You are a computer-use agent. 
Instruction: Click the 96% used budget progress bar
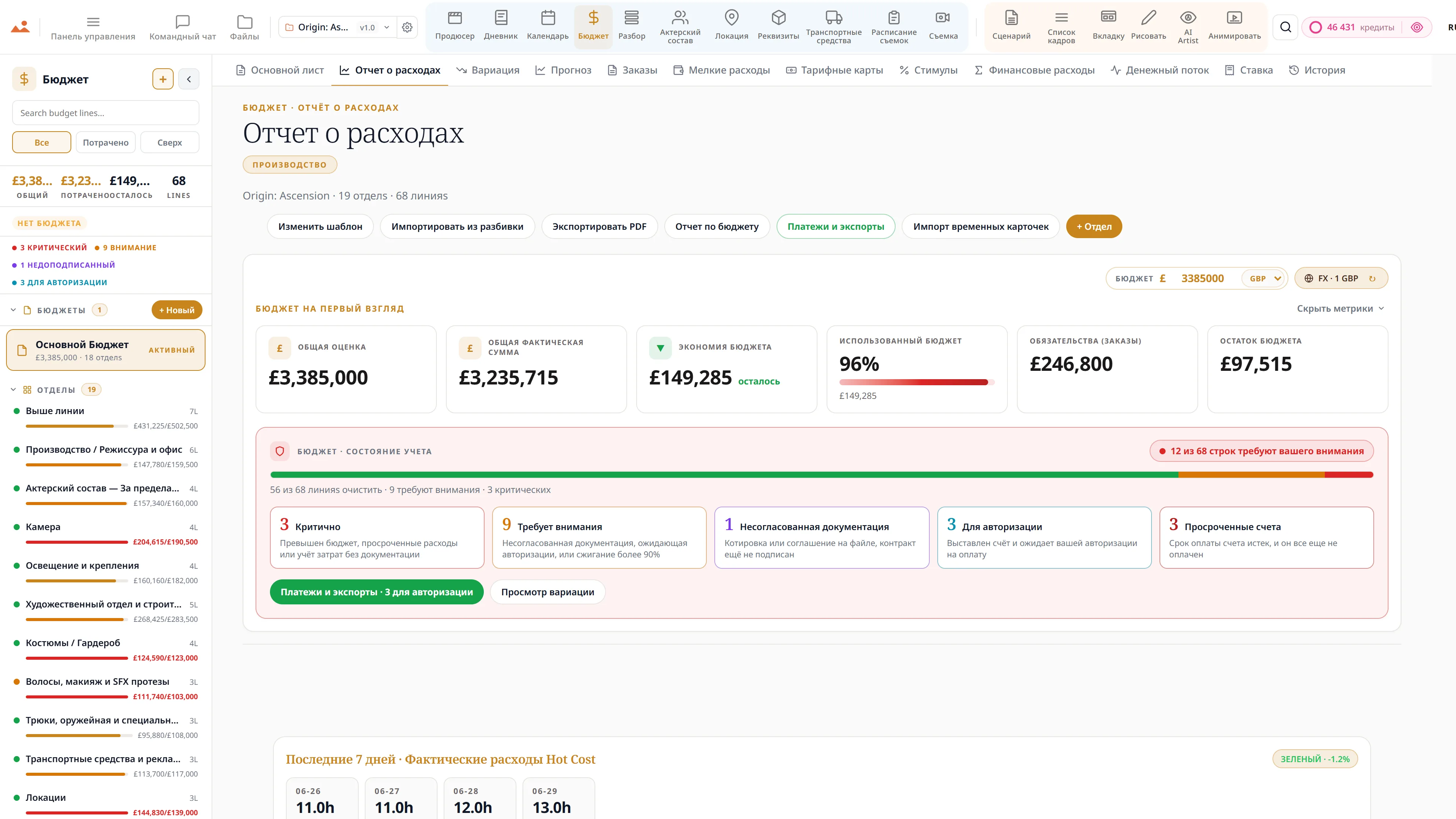pyautogui.click(x=916, y=383)
